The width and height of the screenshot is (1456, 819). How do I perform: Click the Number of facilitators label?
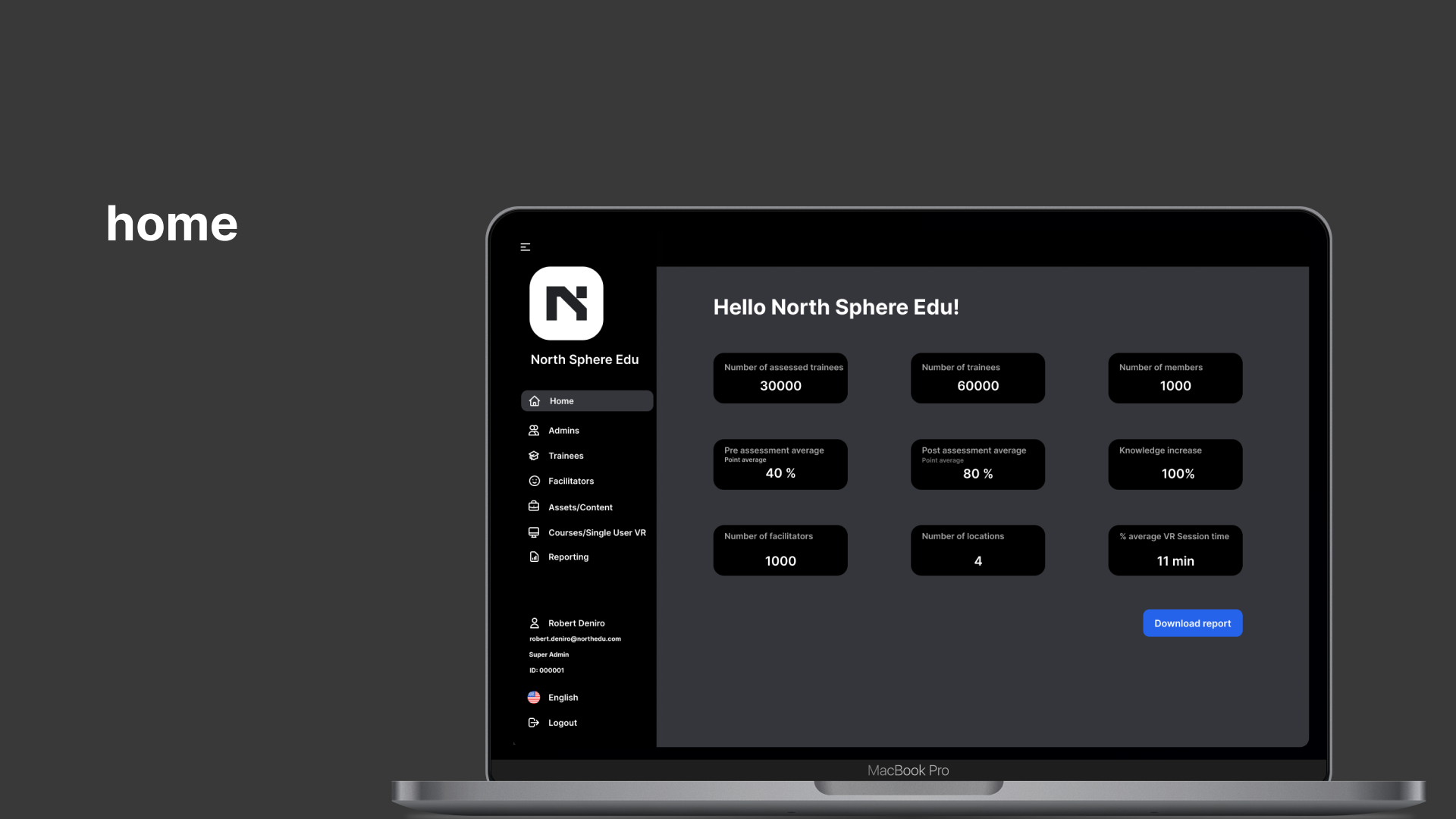click(x=768, y=536)
